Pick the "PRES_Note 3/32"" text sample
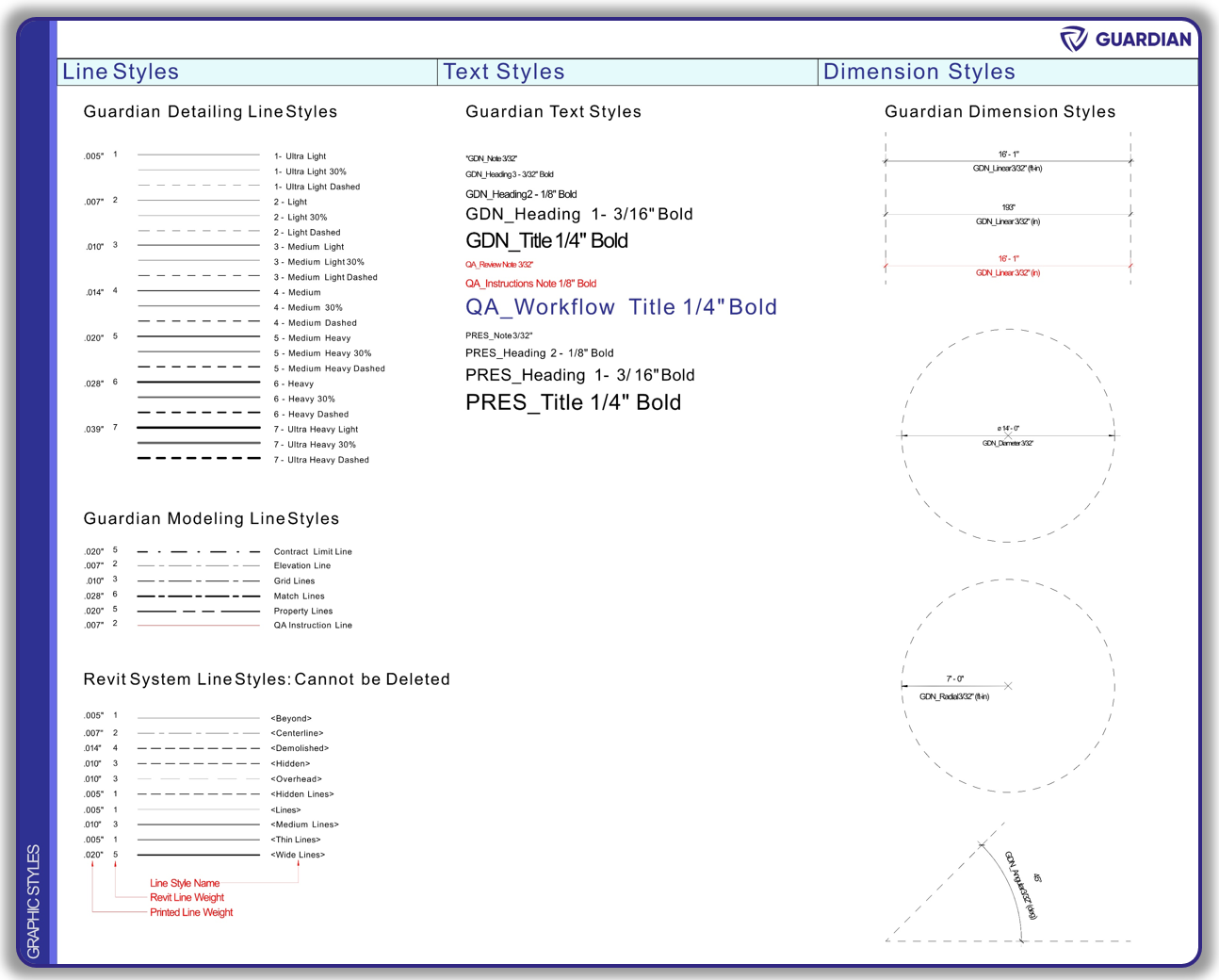This screenshot has width=1219, height=980. (x=499, y=335)
